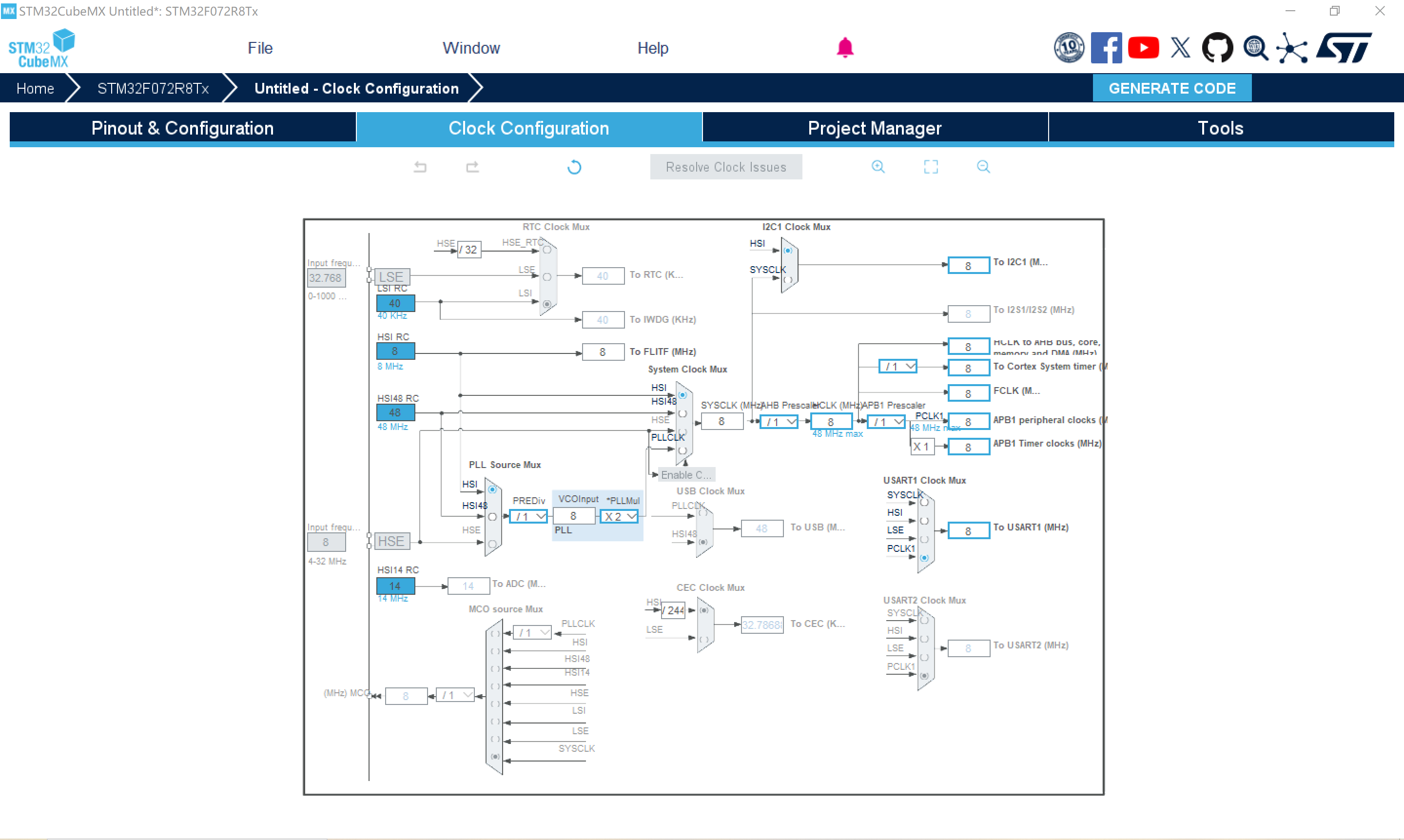Open the PREDiv / 1 dropdown
The width and height of the screenshot is (1404, 840).
(528, 516)
